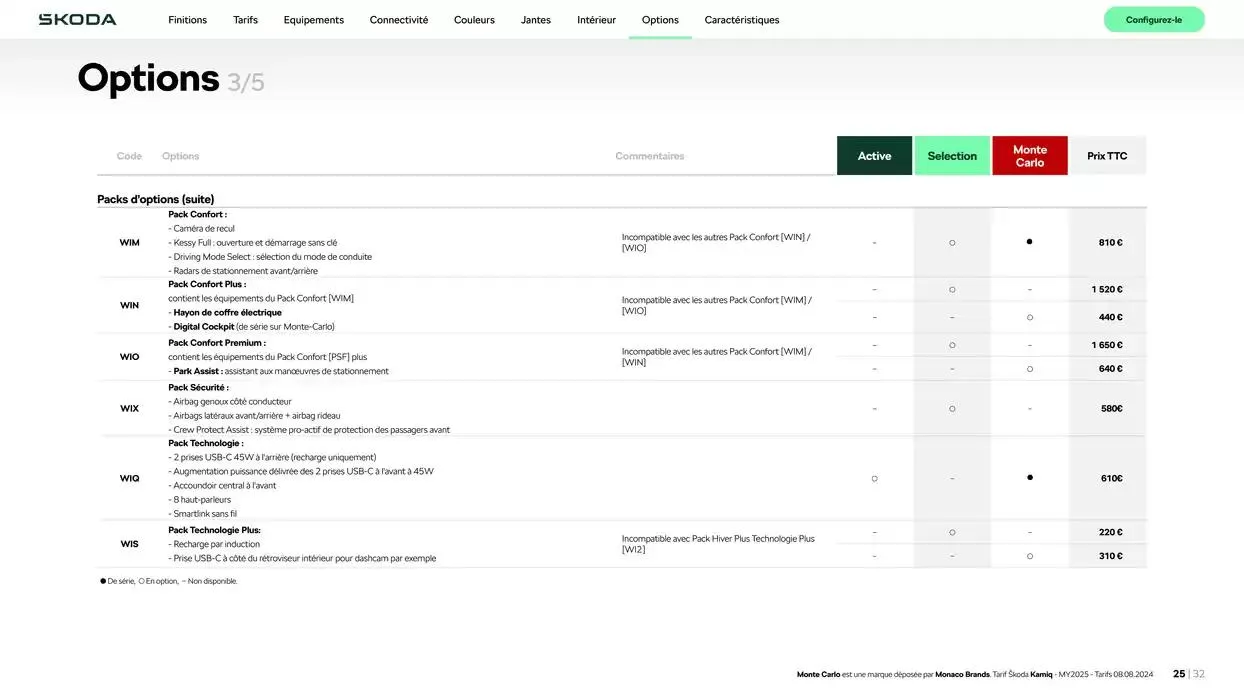Select the Couleurs tab
This screenshot has height=700, width=1244.
(474, 20)
